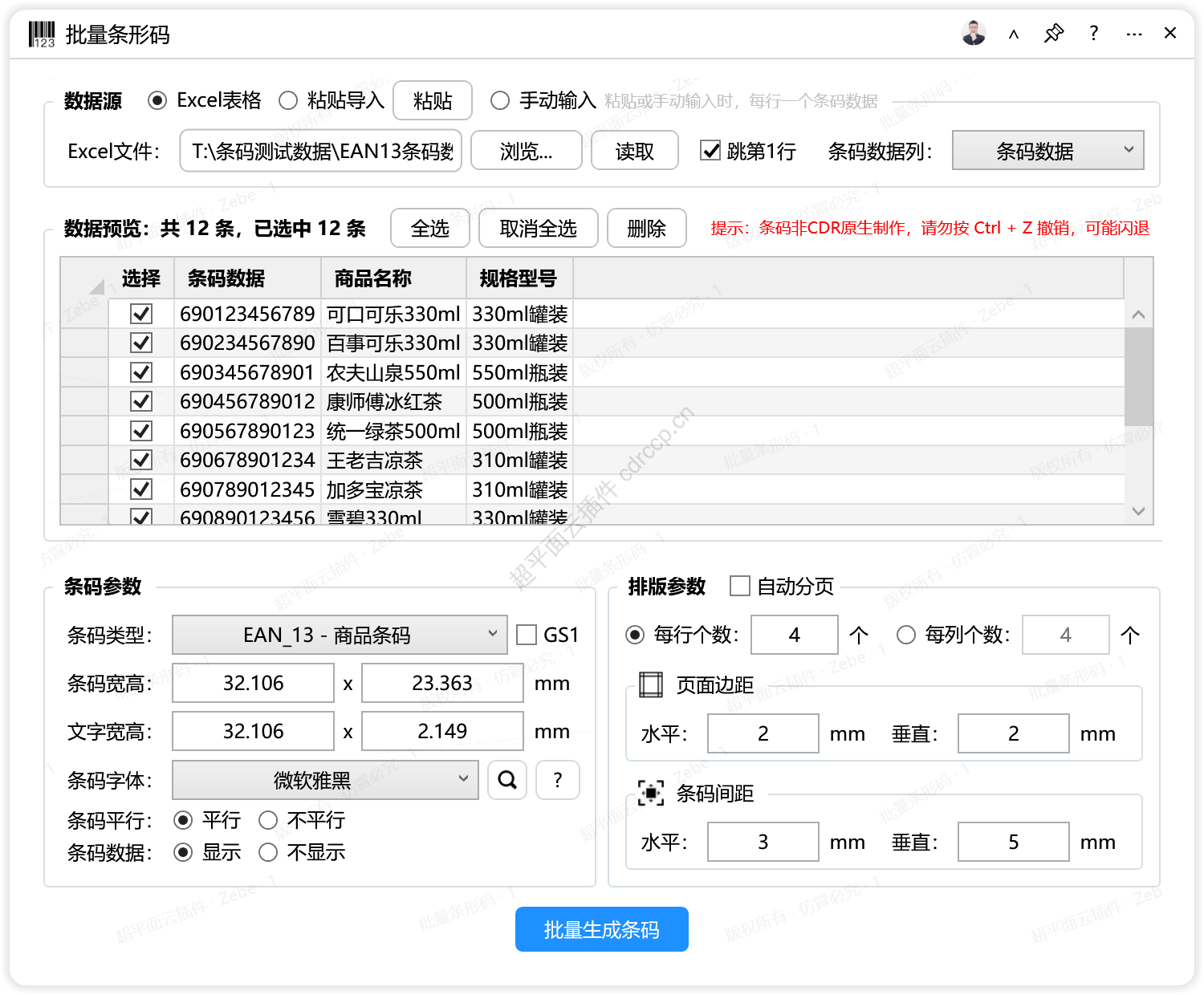The height and width of the screenshot is (995, 1204).
Task: Uncheck row 690123456789 checkbox
Action: point(141,314)
